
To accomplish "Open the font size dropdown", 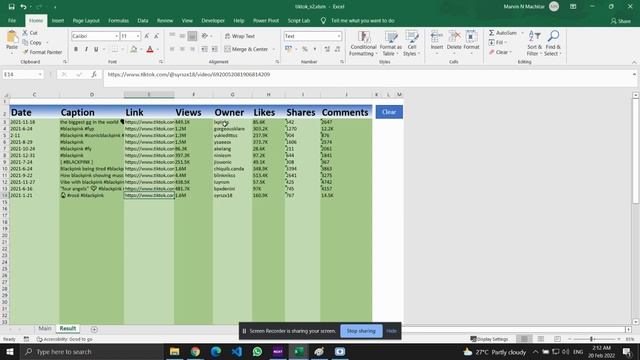I will (x=138, y=36).
